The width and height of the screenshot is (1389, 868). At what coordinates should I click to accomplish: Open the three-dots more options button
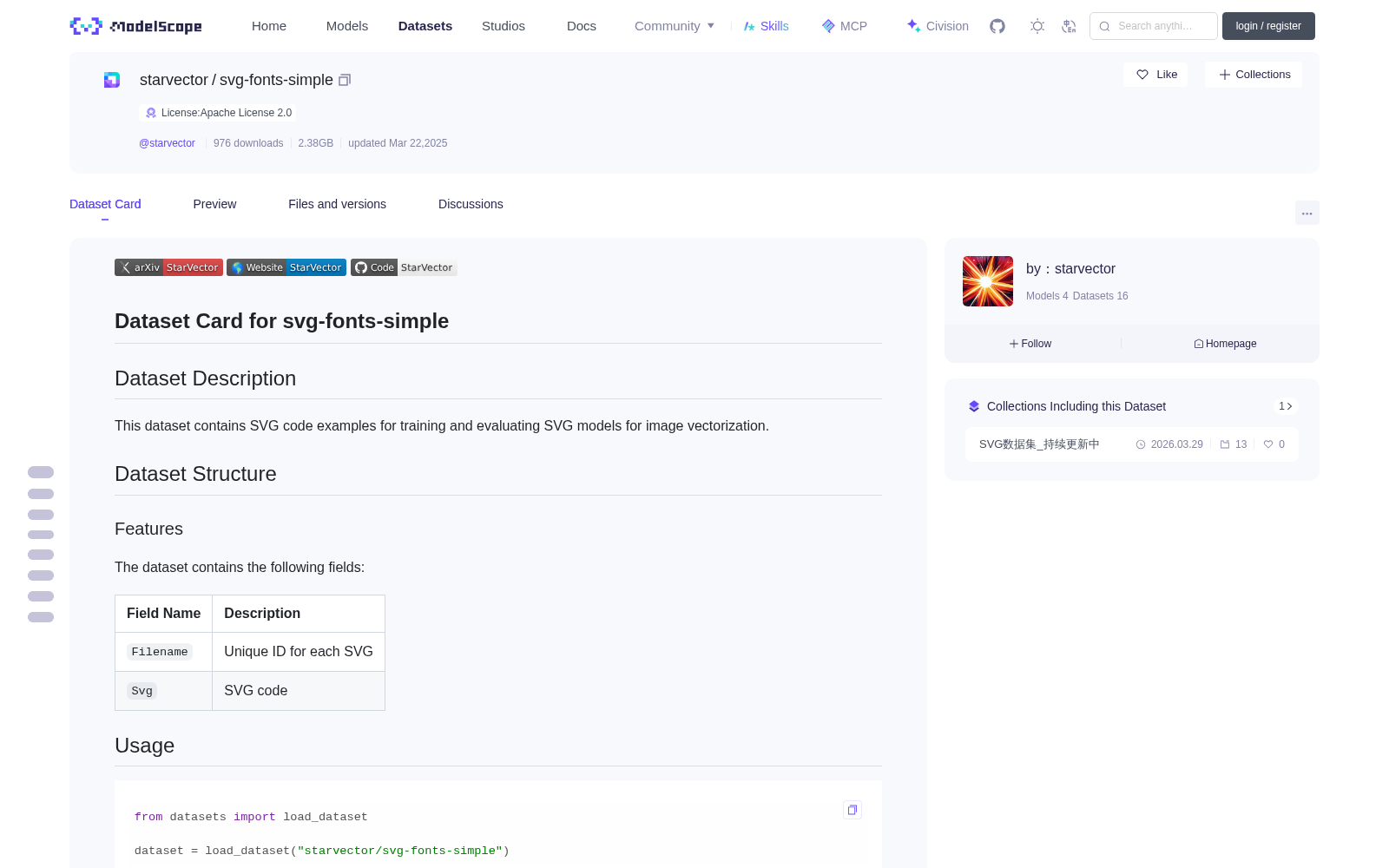1307,213
